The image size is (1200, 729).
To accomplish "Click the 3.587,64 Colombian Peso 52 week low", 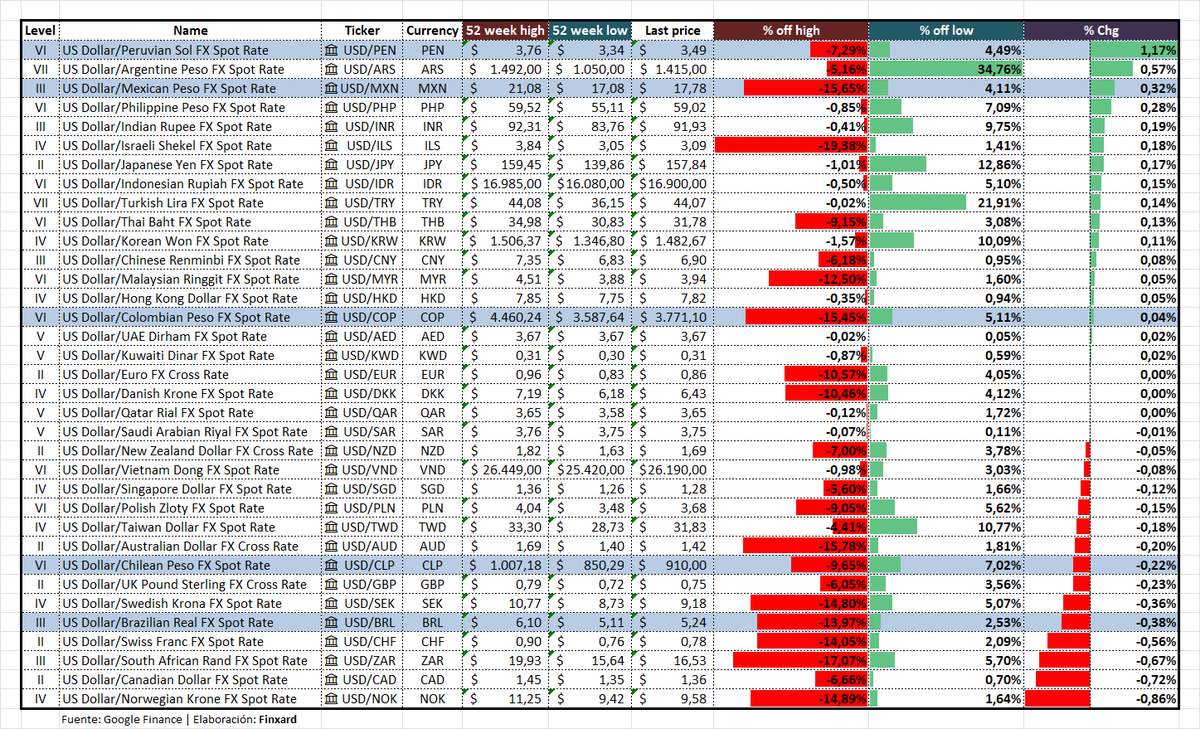I will tap(592, 316).
